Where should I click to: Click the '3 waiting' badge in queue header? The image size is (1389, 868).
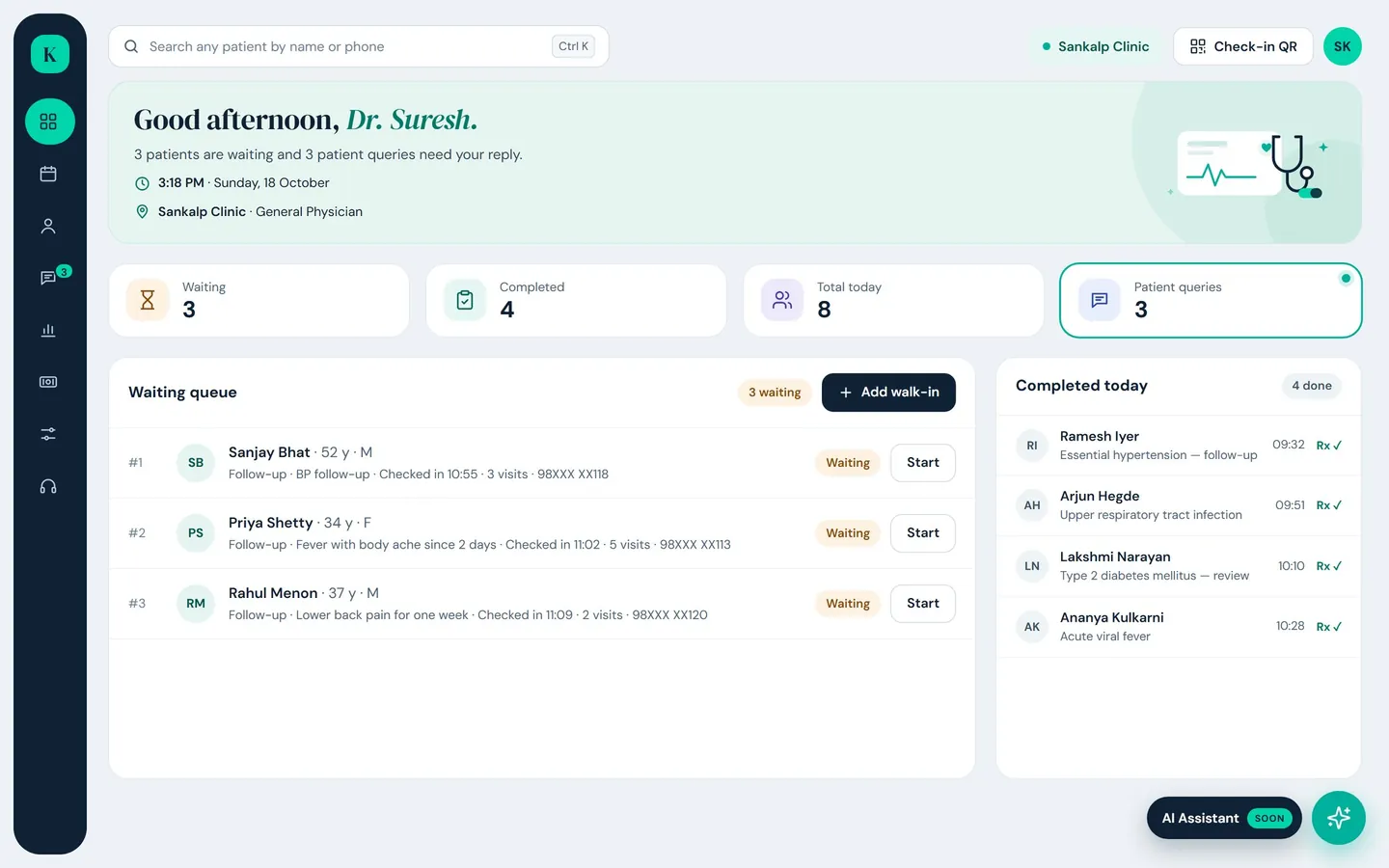point(775,393)
